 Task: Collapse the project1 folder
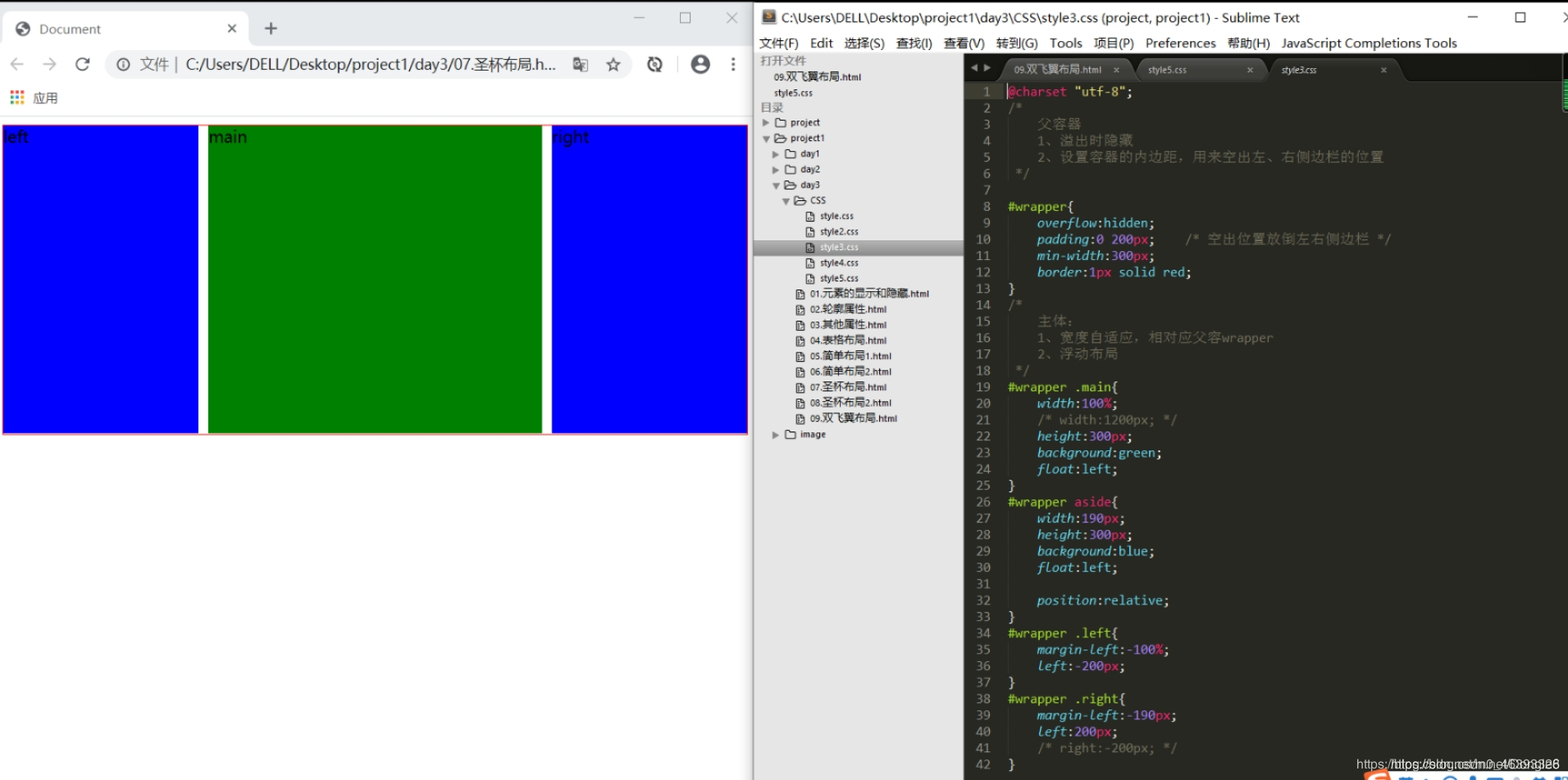[766, 139]
